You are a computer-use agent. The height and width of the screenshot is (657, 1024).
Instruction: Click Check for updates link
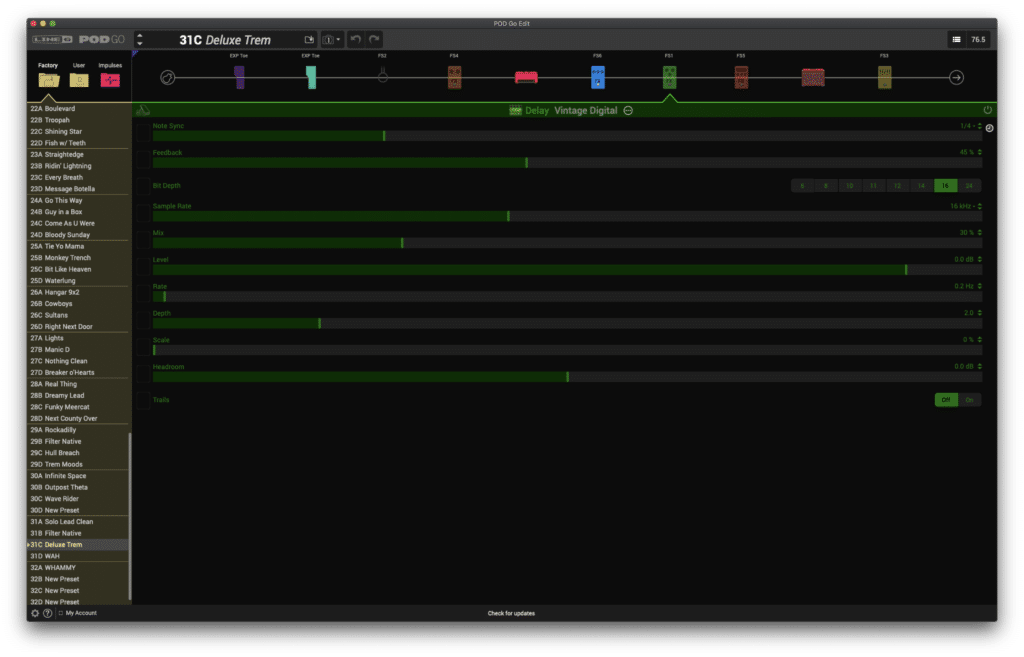click(x=511, y=613)
